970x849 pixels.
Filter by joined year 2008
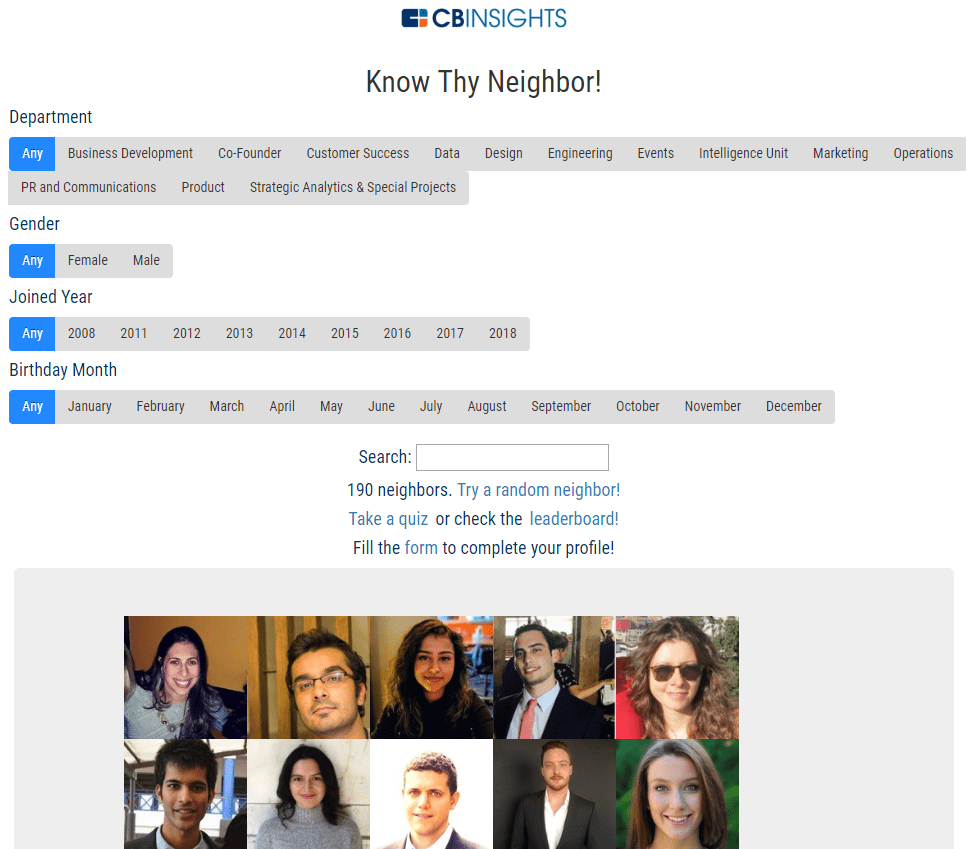[81, 334]
